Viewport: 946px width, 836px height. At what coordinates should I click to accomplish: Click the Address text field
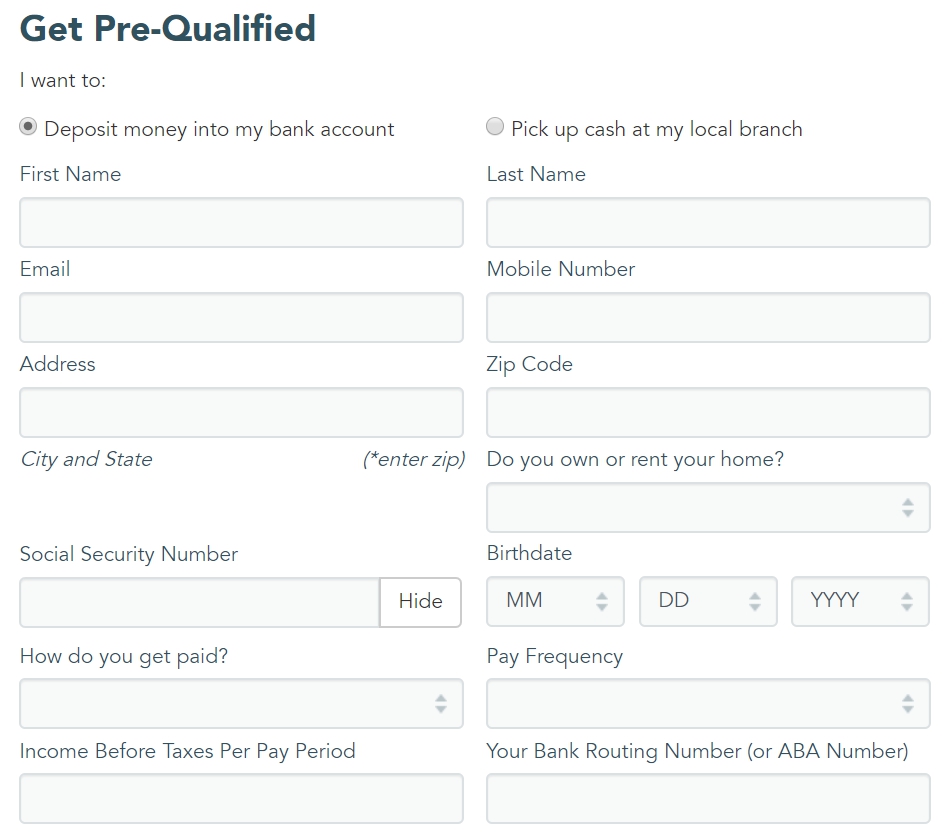pyautogui.click(x=241, y=412)
